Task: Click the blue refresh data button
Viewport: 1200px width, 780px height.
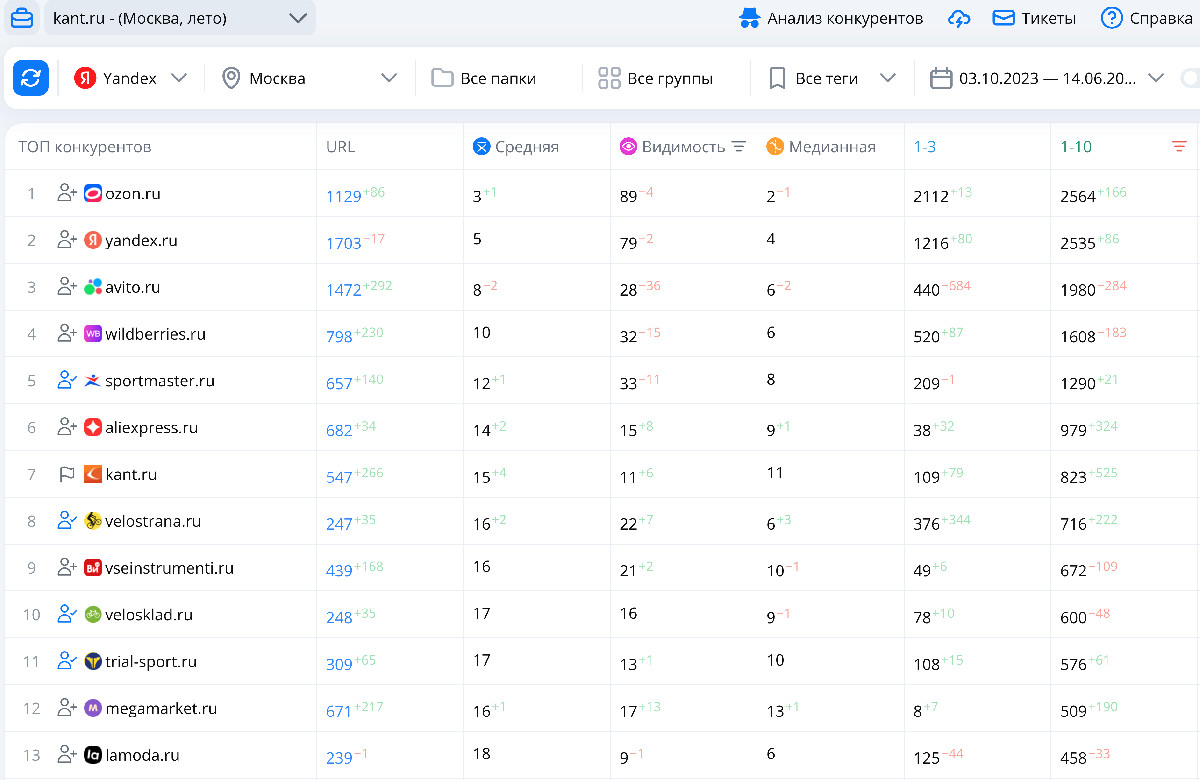Action: point(31,78)
